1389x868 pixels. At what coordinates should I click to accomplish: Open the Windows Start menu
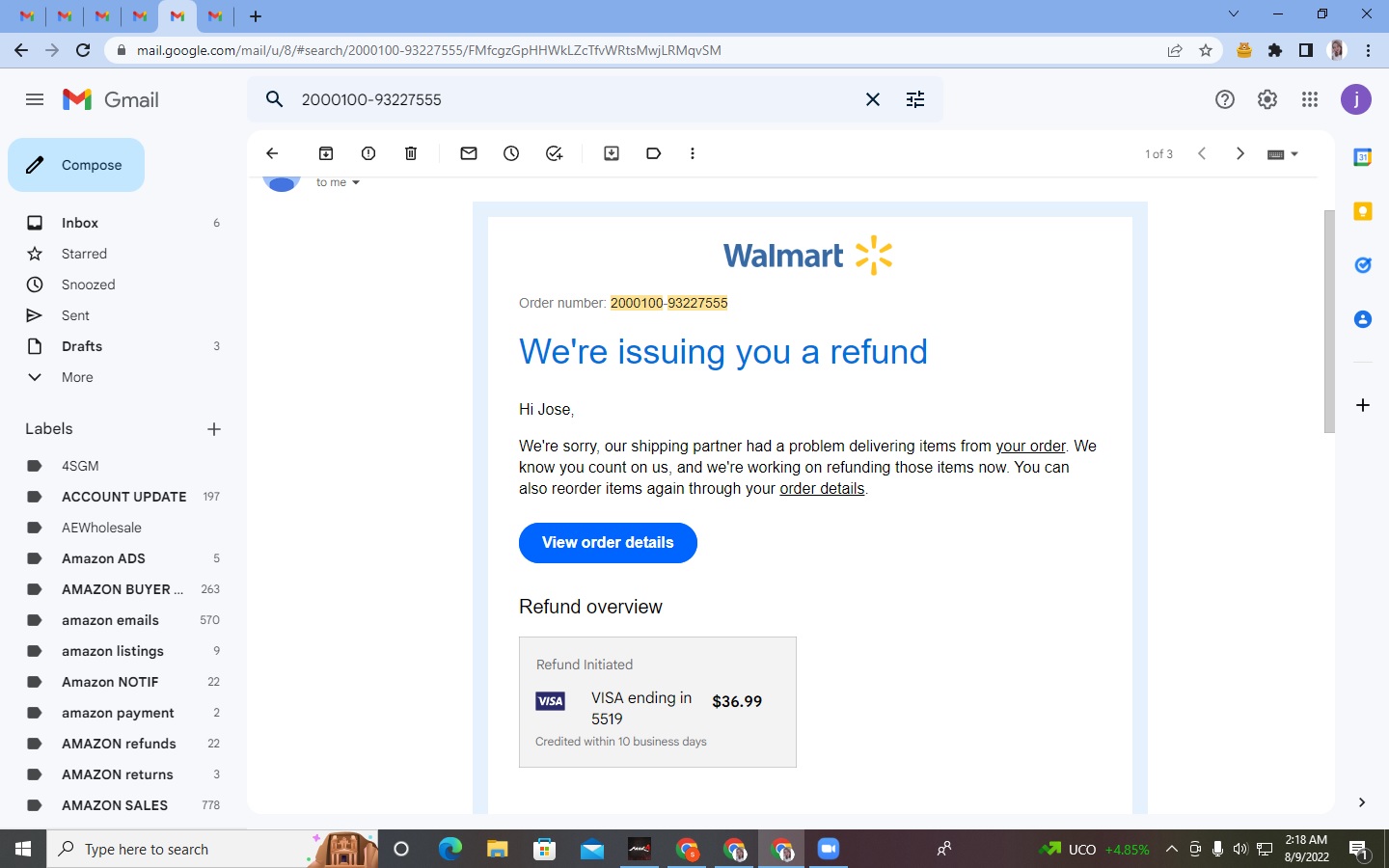pos(23,850)
